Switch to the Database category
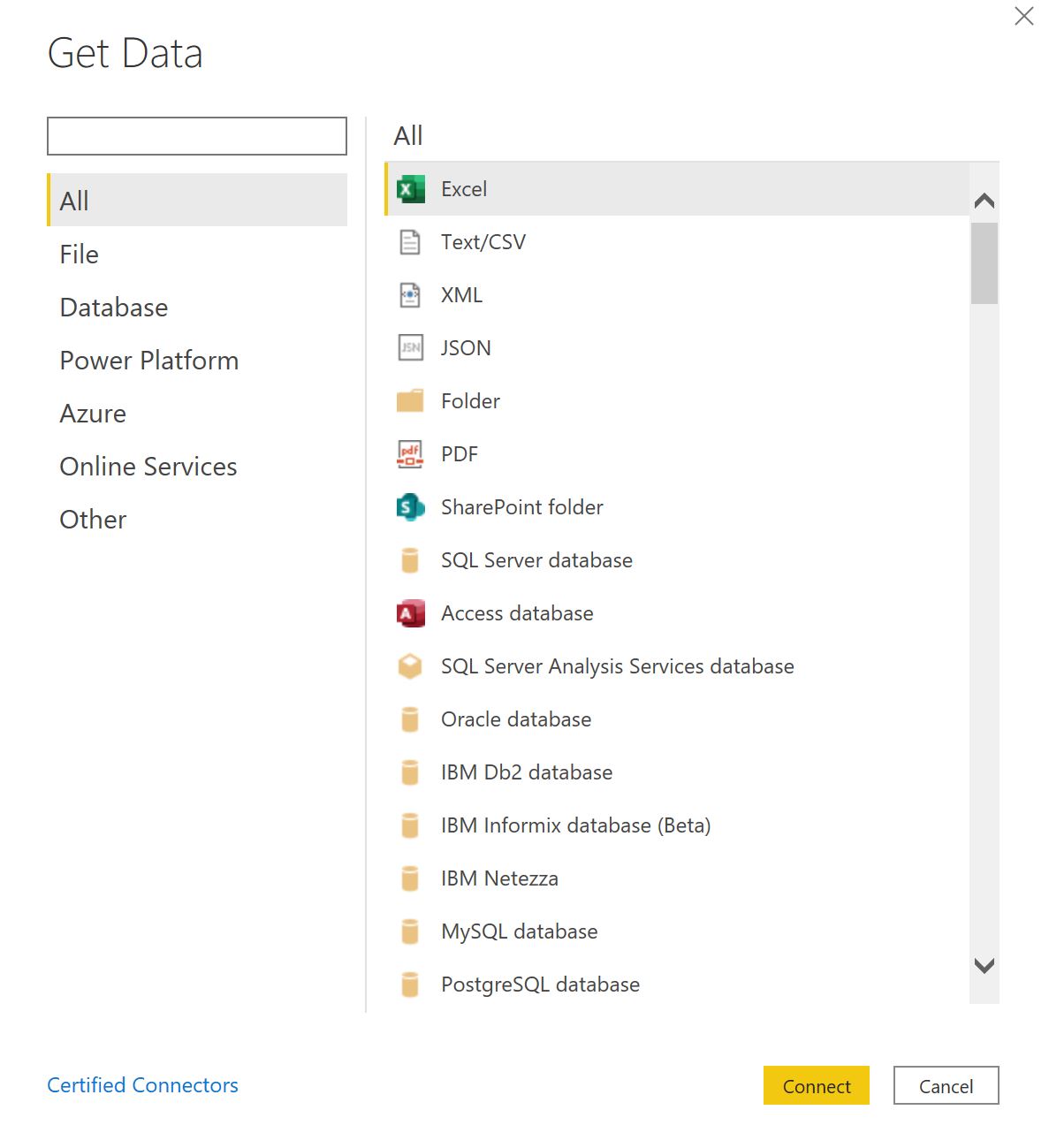This screenshot has height=1148, width=1049. pyautogui.click(x=113, y=307)
